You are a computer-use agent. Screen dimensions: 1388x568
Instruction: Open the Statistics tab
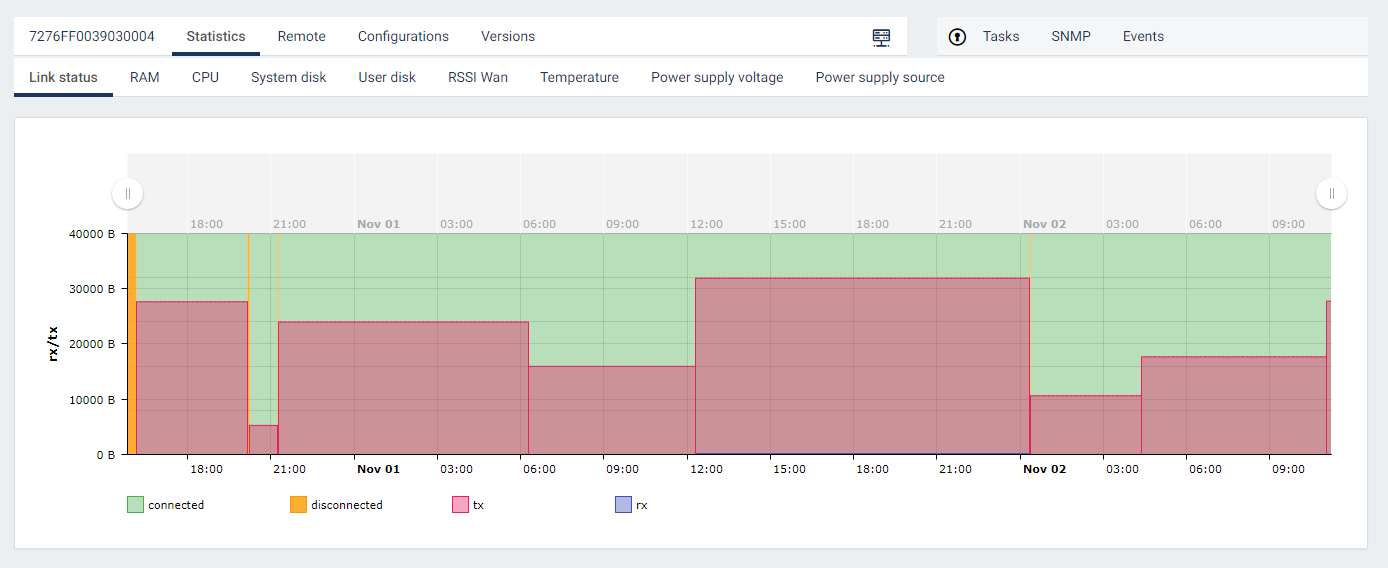click(215, 37)
